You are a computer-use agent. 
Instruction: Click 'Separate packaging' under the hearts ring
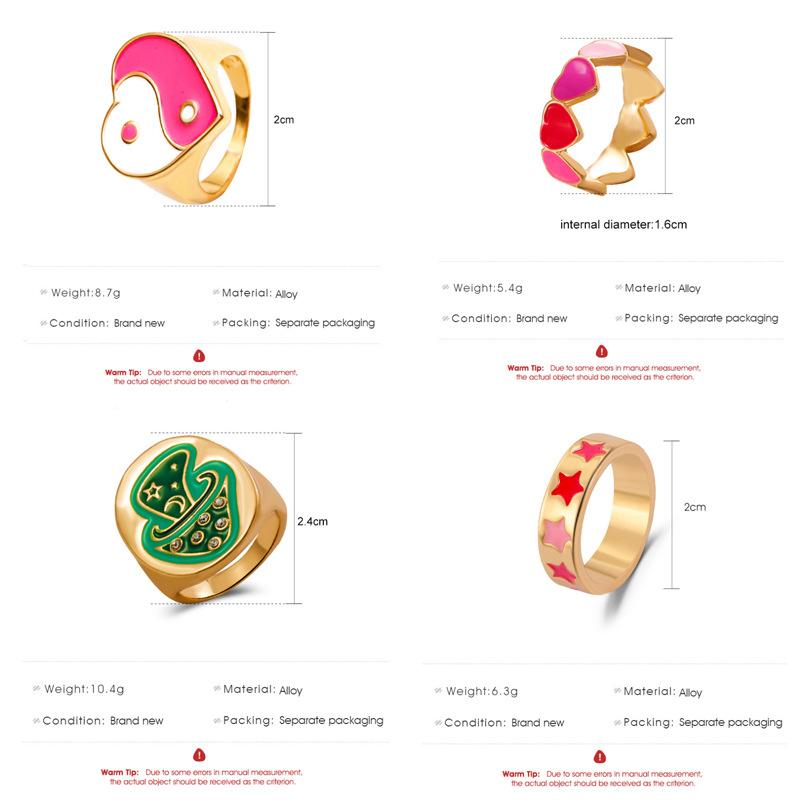point(728,318)
